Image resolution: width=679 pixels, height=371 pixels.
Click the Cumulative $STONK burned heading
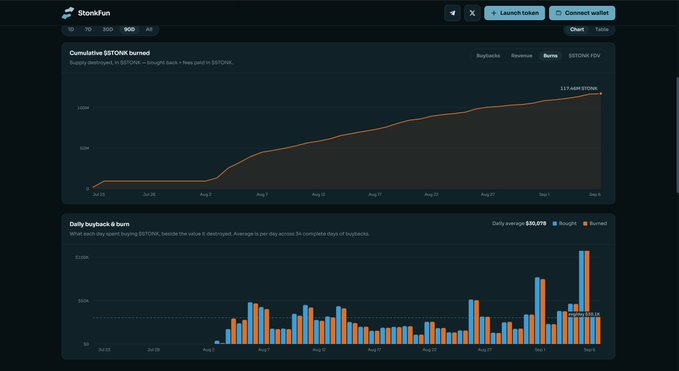(x=110, y=53)
